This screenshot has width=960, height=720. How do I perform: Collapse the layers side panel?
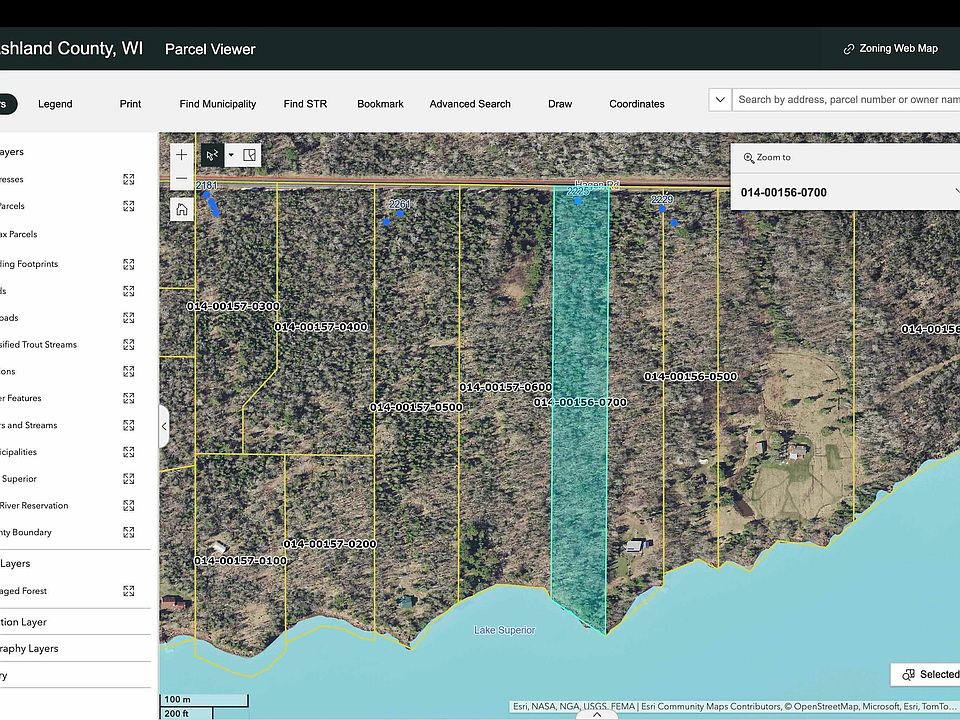[164, 426]
